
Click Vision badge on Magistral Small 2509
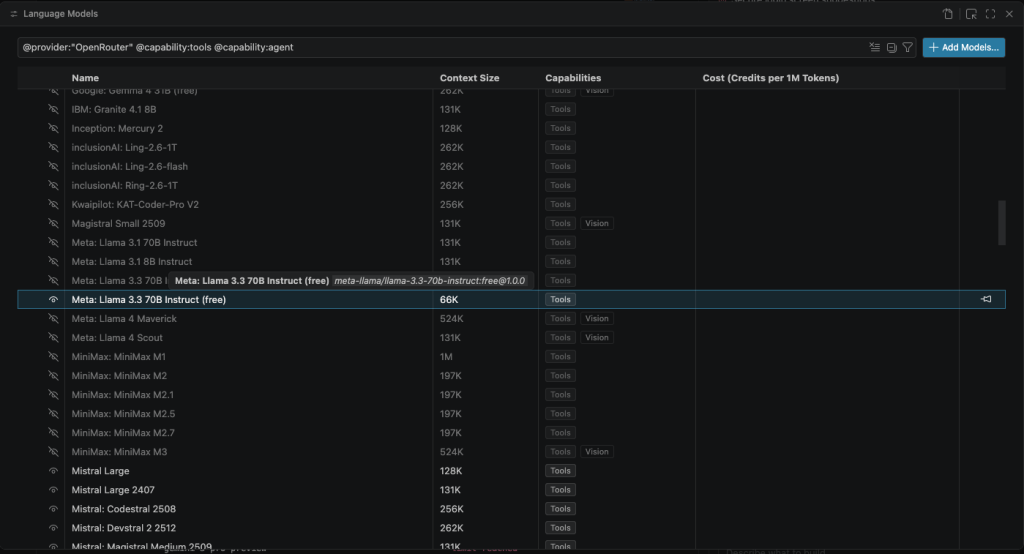tap(596, 223)
